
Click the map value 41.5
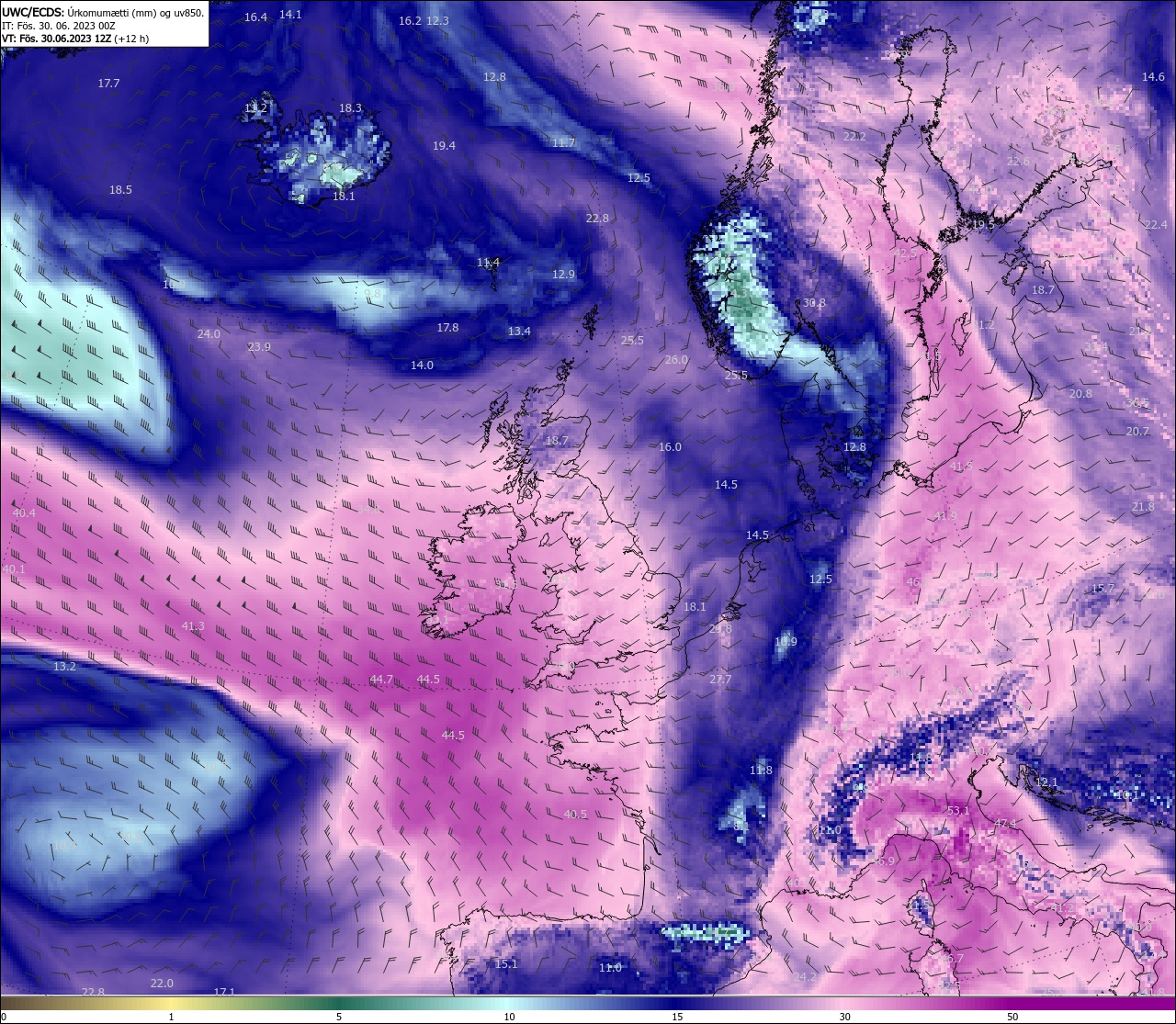(x=961, y=466)
